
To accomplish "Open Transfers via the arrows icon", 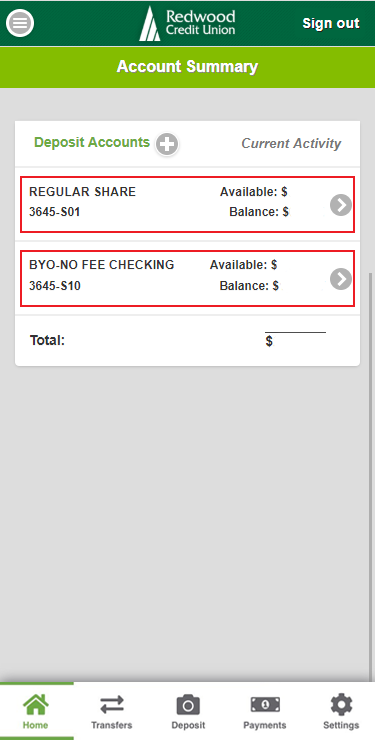I will pos(112,705).
